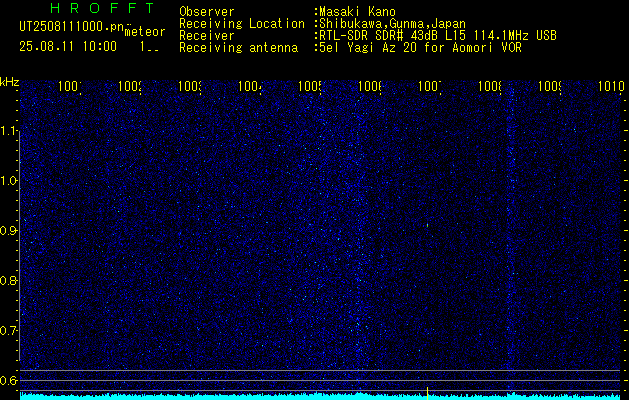The height and width of the screenshot is (400, 629).
Task: Click the cyan signal level strip at bottom
Action: (x=321, y=396)
